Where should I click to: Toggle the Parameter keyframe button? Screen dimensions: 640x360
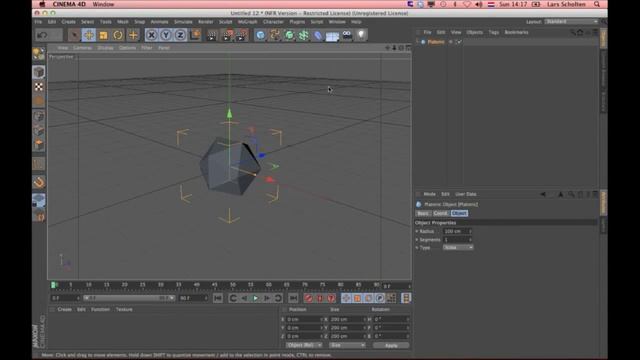click(x=380, y=298)
